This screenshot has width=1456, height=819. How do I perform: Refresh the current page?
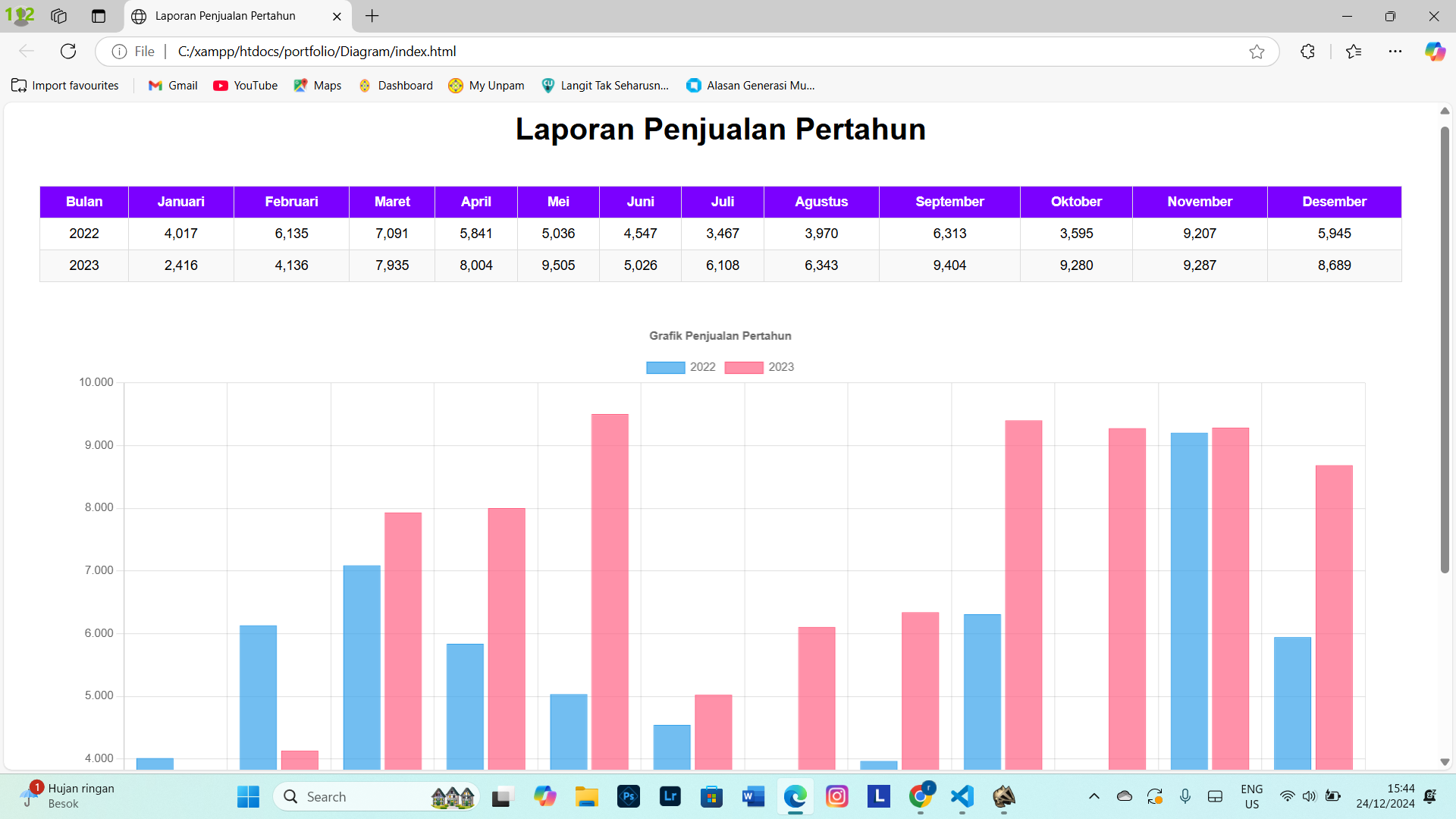click(x=68, y=51)
